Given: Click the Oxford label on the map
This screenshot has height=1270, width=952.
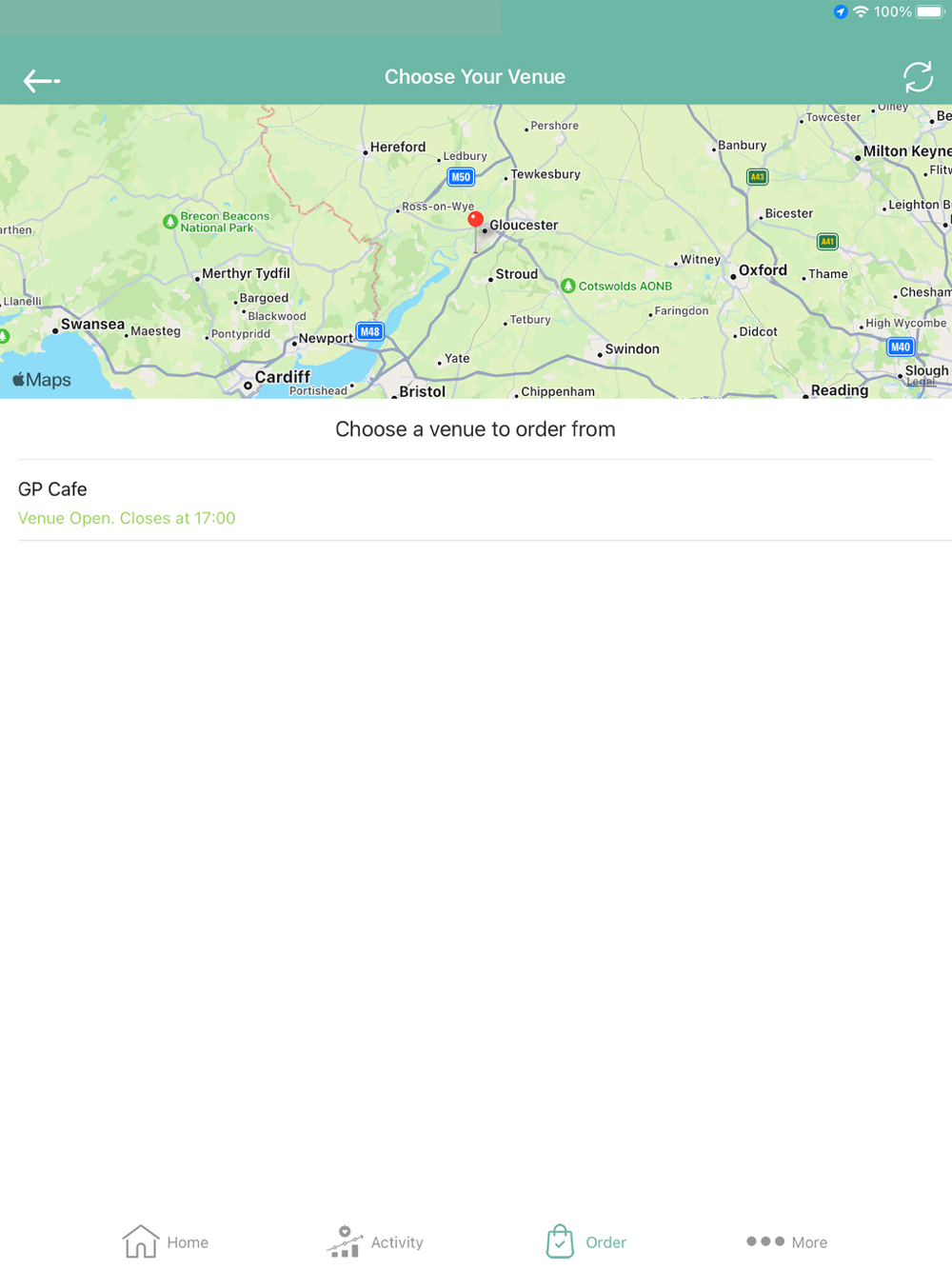Looking at the screenshot, I should point(763,270).
